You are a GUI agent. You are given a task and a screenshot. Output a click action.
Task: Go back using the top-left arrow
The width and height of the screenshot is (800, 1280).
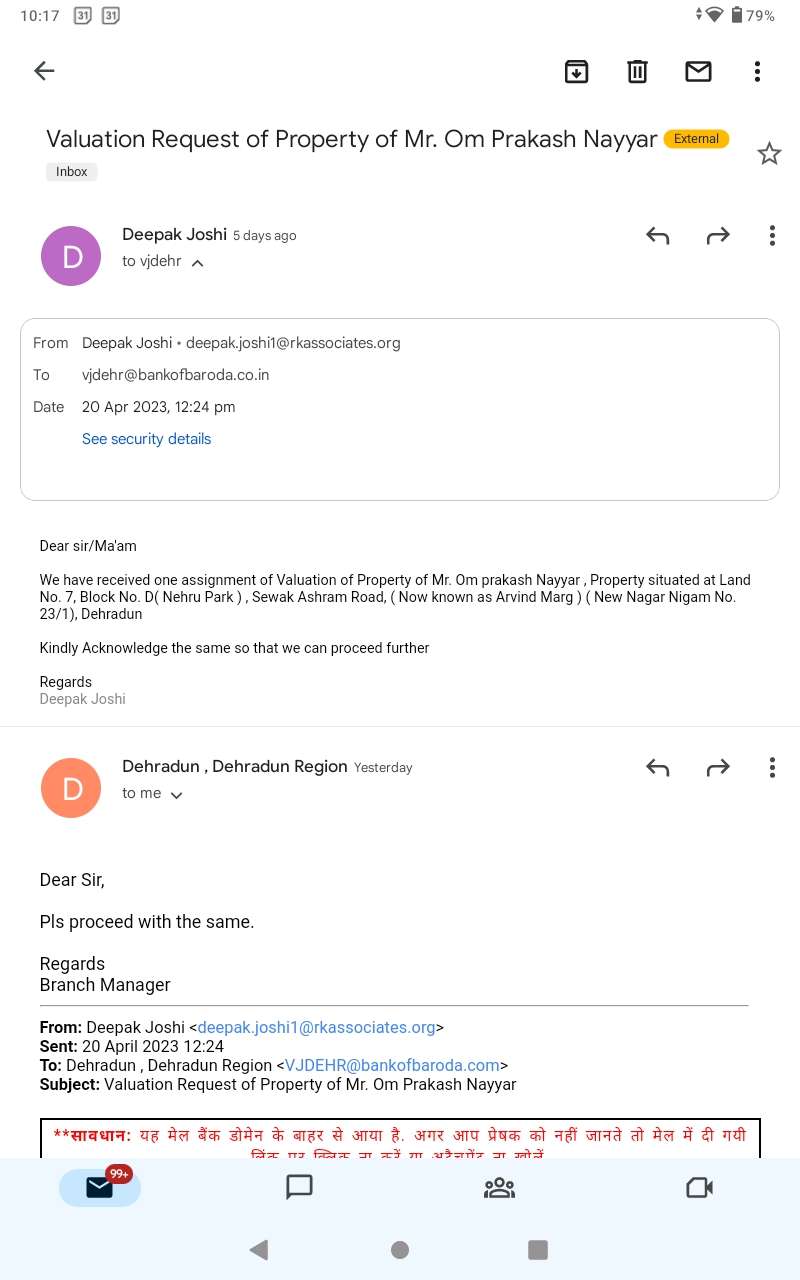click(x=44, y=71)
